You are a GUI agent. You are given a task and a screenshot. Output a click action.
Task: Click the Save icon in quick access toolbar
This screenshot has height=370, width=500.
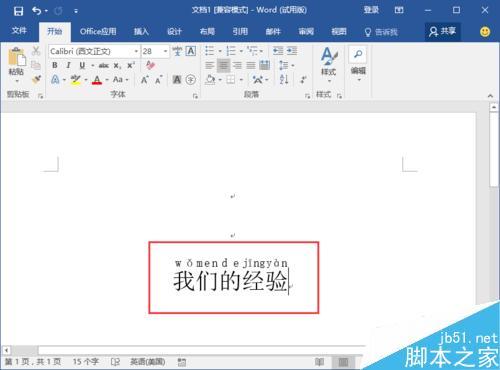(x=18, y=11)
